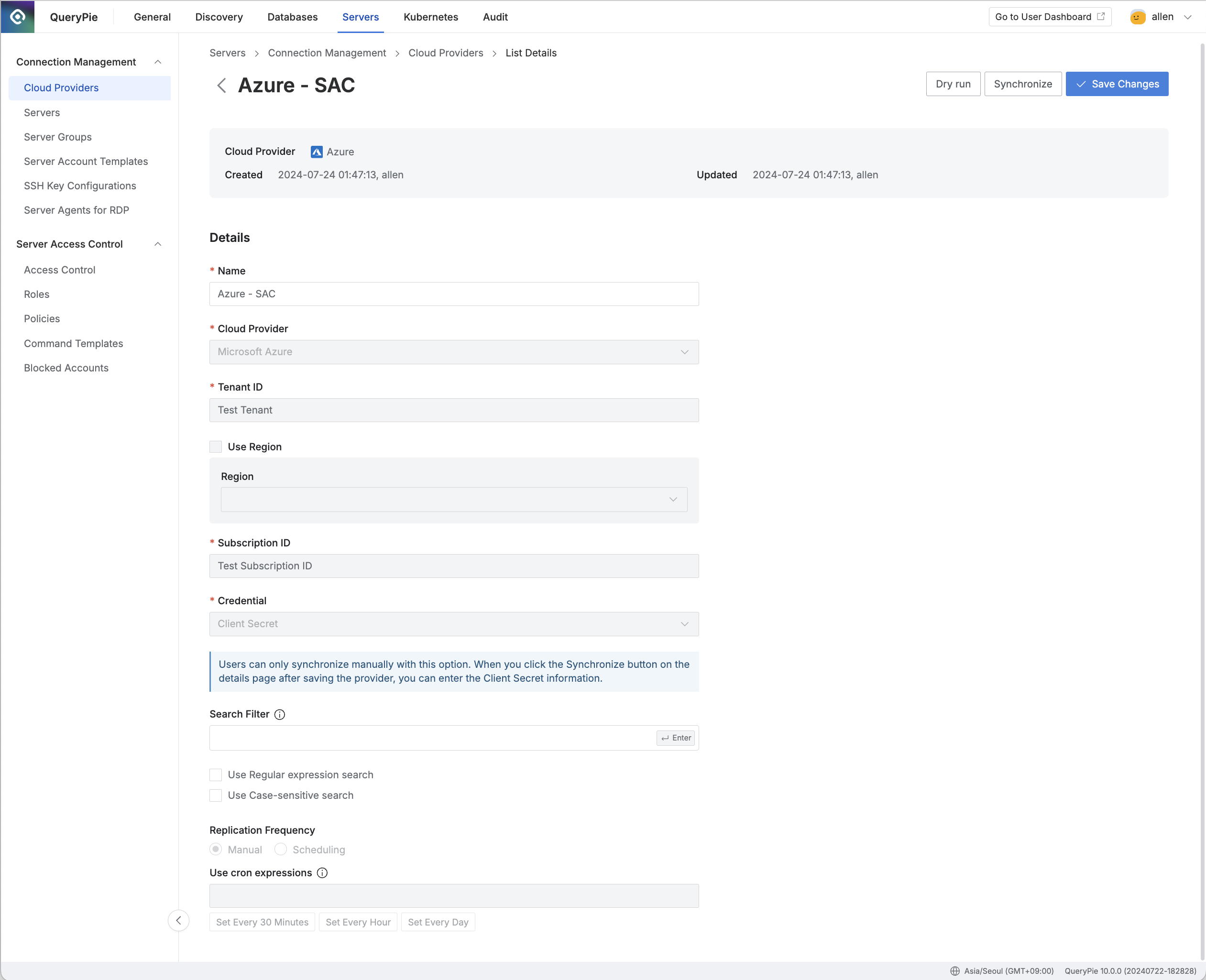Viewport: 1206px width, 980px height.
Task: Click Servers in the breadcrumb
Action: (x=228, y=53)
